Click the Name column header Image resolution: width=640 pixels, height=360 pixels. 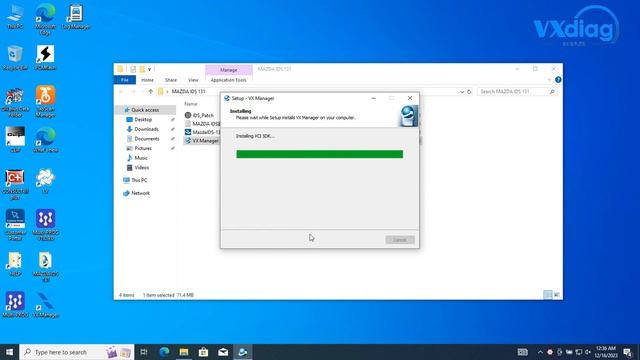click(x=191, y=104)
